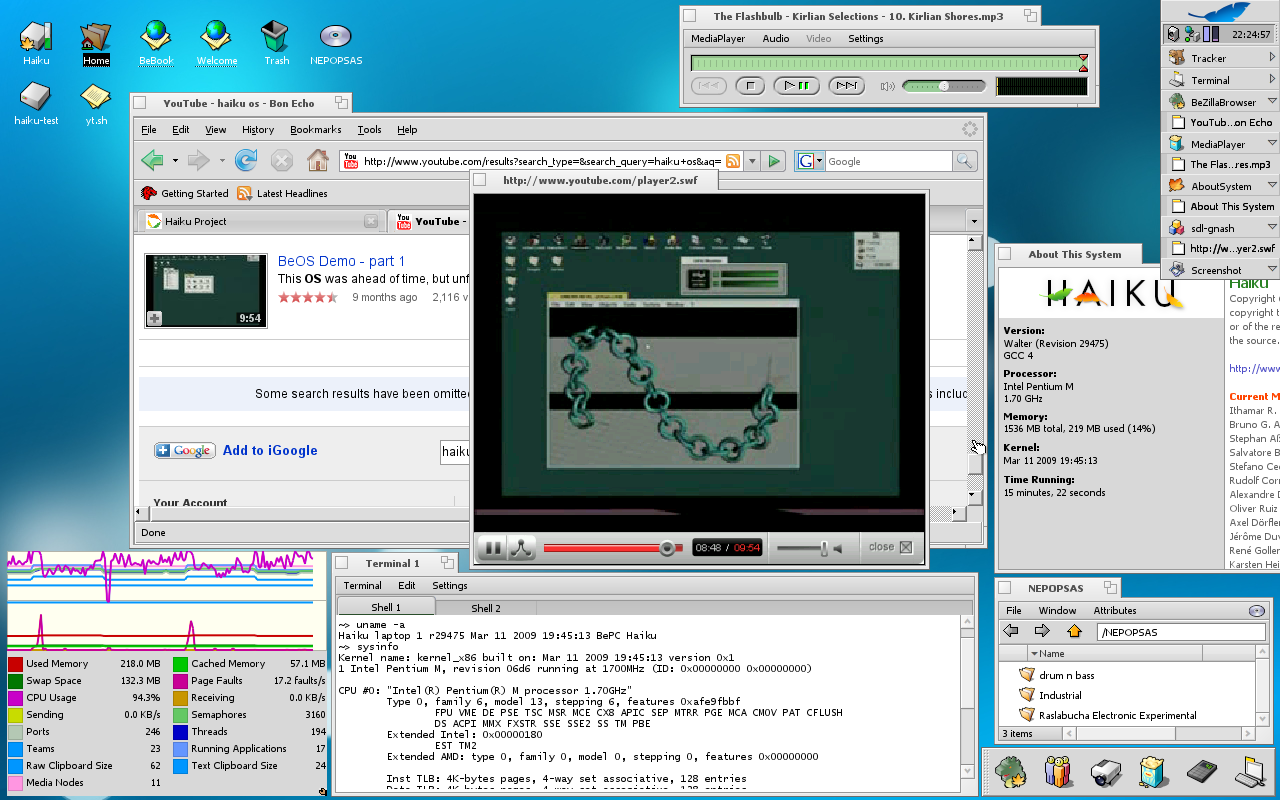Click the CPU Usage color swatch
This screenshot has height=800, width=1280.
pyautogui.click(x=15, y=698)
